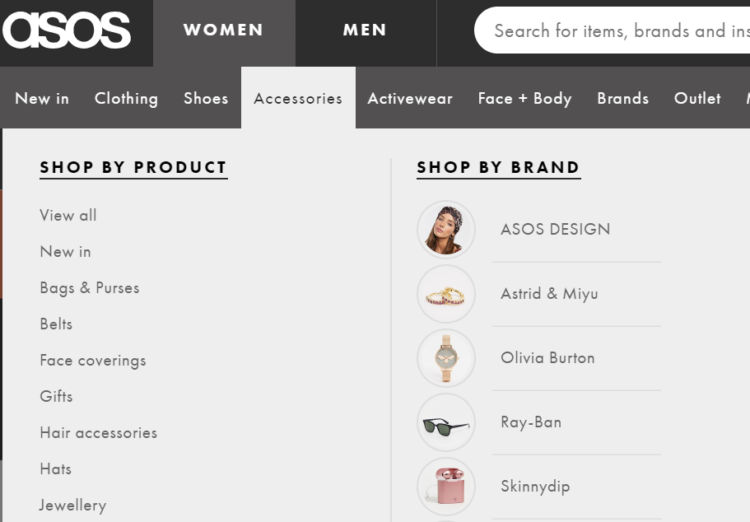Switch to the MEN section tab
This screenshot has width=750, height=522.
tap(364, 31)
